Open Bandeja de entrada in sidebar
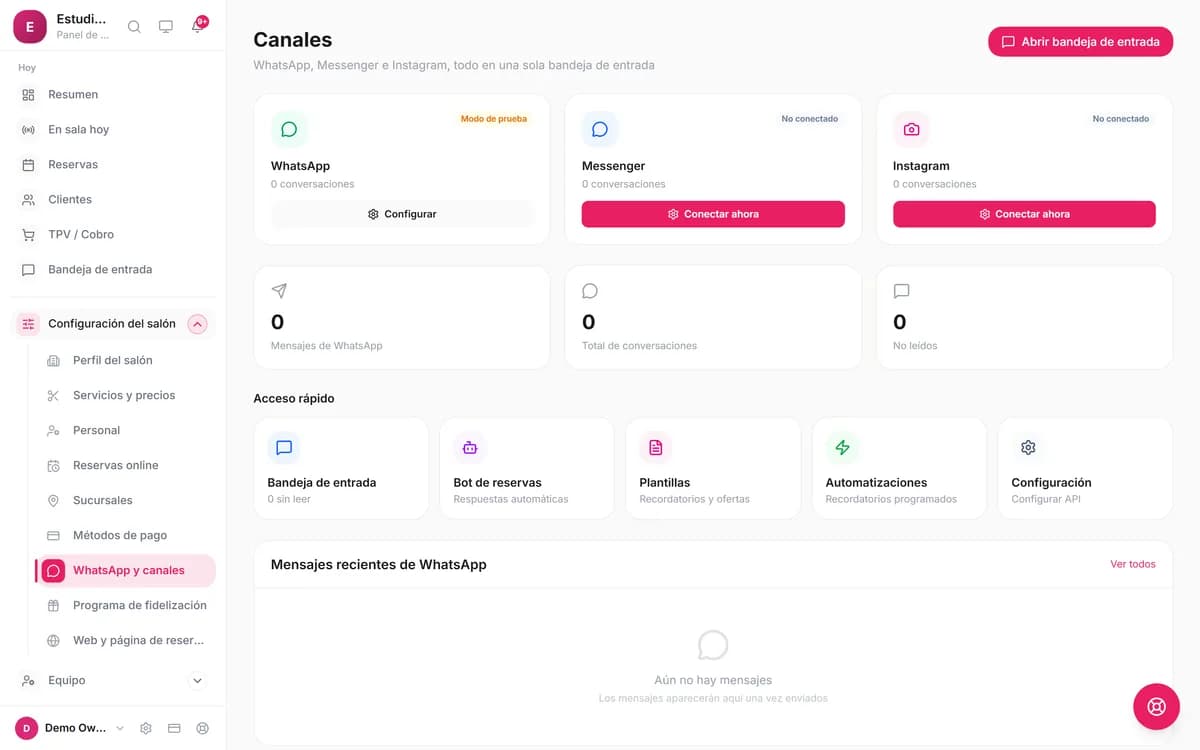The width and height of the screenshot is (1200, 750). (x=113, y=269)
